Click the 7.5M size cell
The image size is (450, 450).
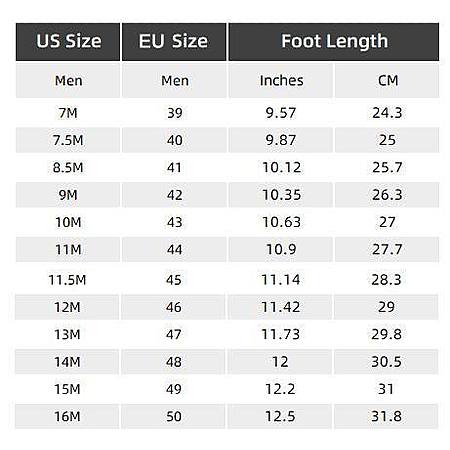tap(68, 140)
